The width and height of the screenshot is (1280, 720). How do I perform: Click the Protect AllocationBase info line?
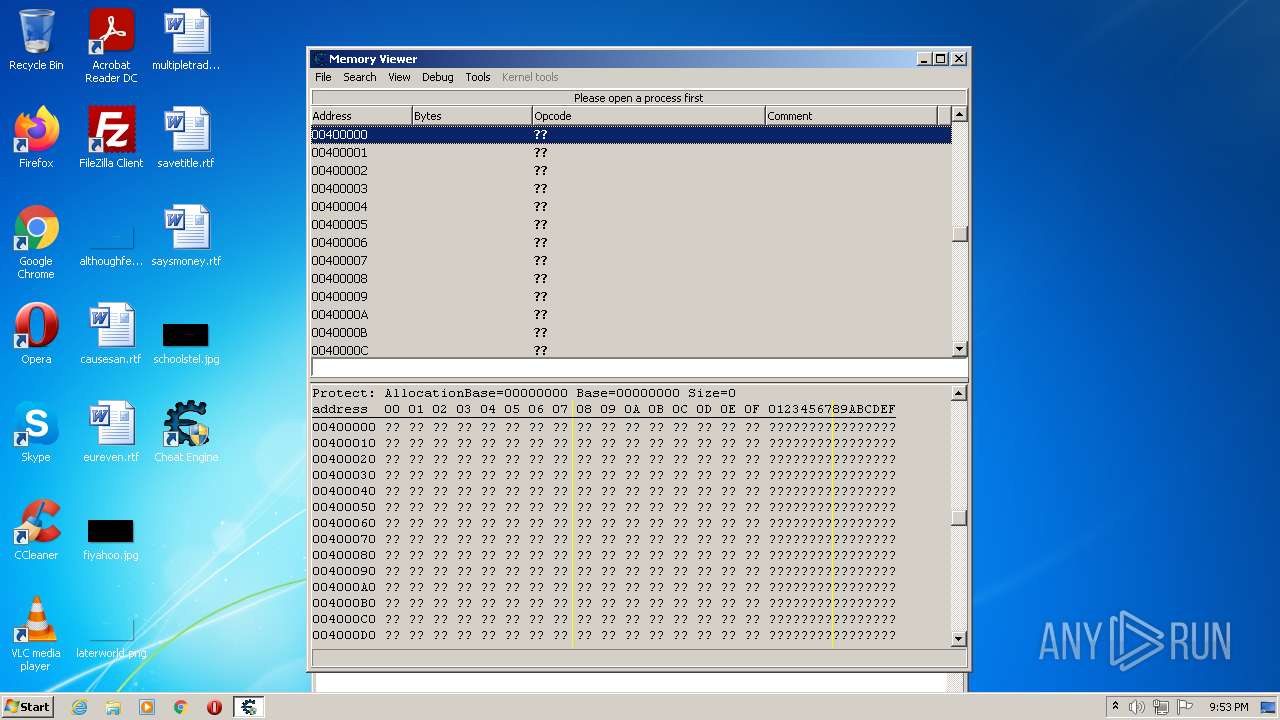(524, 393)
